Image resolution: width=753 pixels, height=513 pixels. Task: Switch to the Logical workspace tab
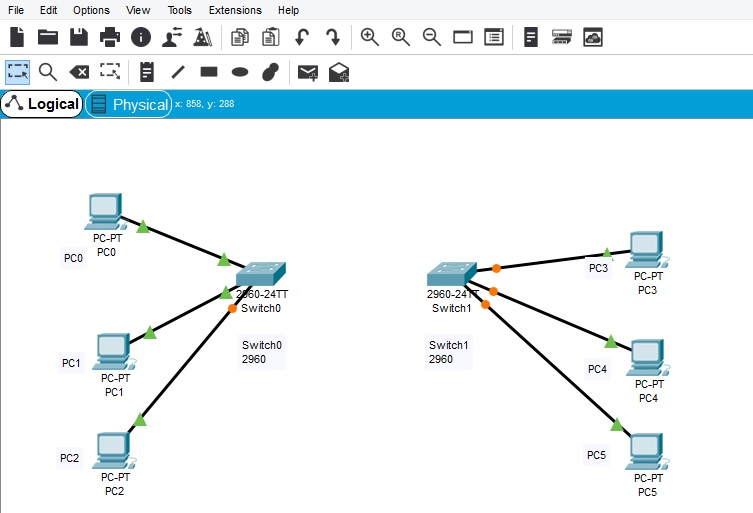click(42, 104)
